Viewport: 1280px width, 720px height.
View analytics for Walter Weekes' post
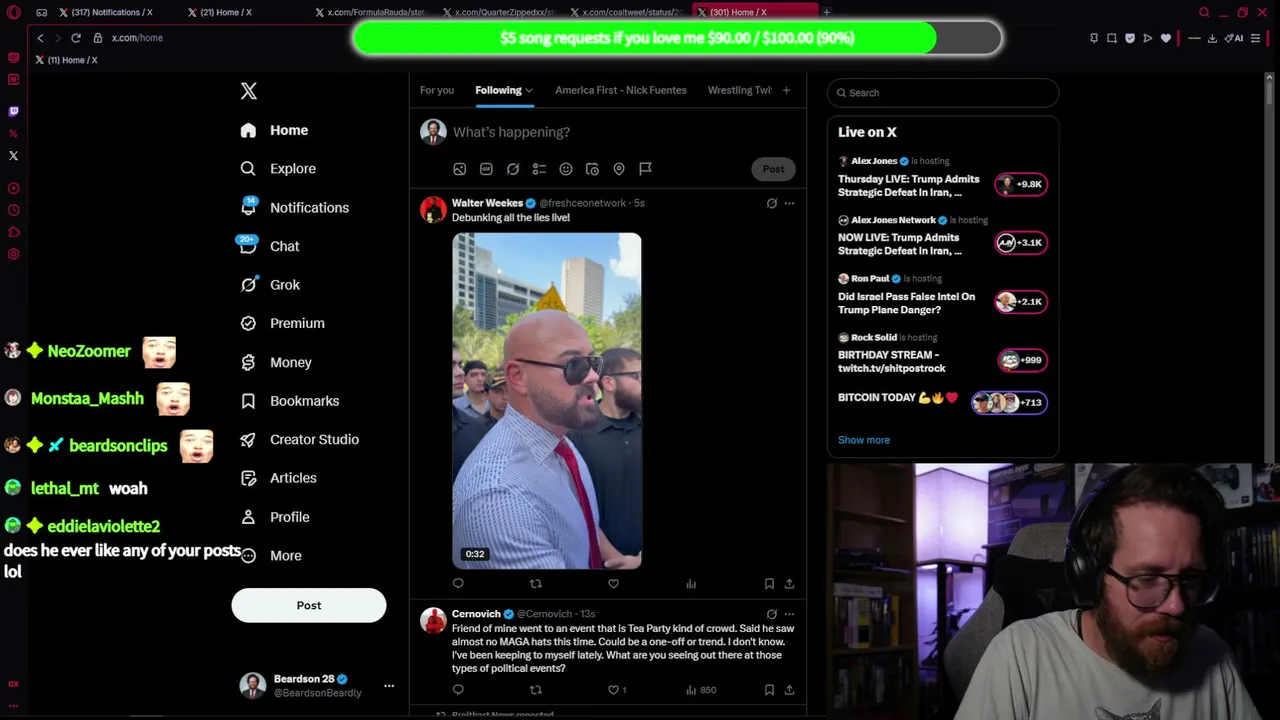tap(691, 584)
